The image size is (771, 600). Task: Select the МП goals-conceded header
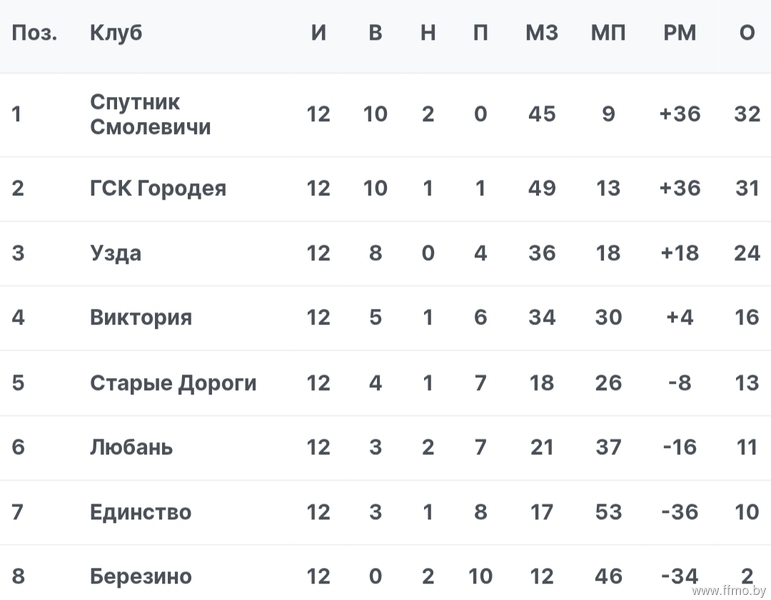pos(608,33)
